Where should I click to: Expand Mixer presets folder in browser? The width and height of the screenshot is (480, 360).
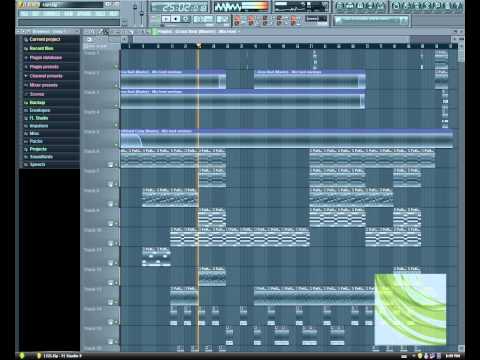coord(43,85)
